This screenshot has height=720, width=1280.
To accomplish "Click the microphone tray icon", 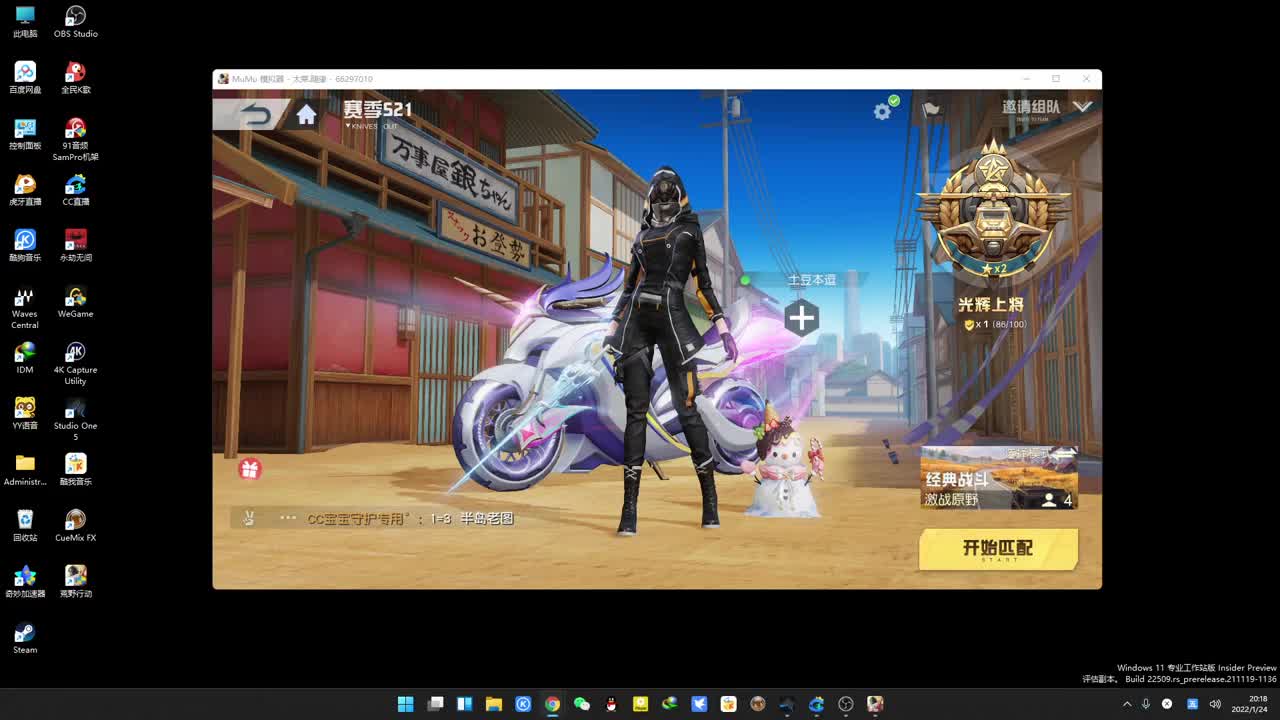I will pos(1146,704).
